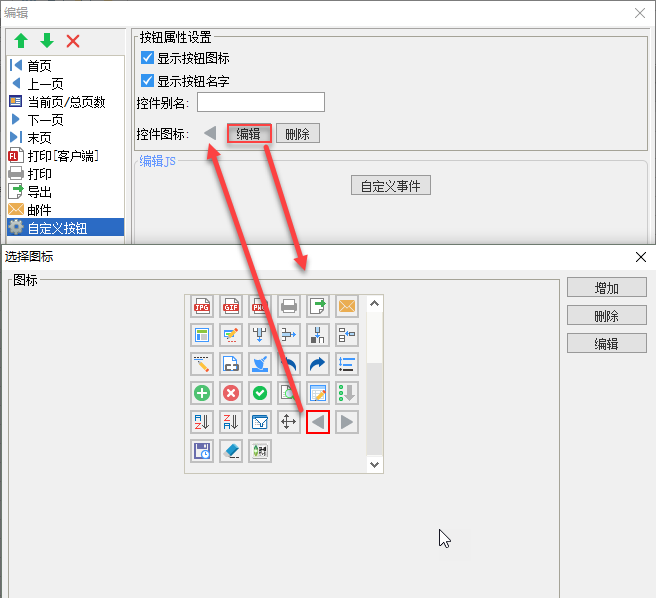
Task: Select 打印[客户端] list entry
Action: 65,156
